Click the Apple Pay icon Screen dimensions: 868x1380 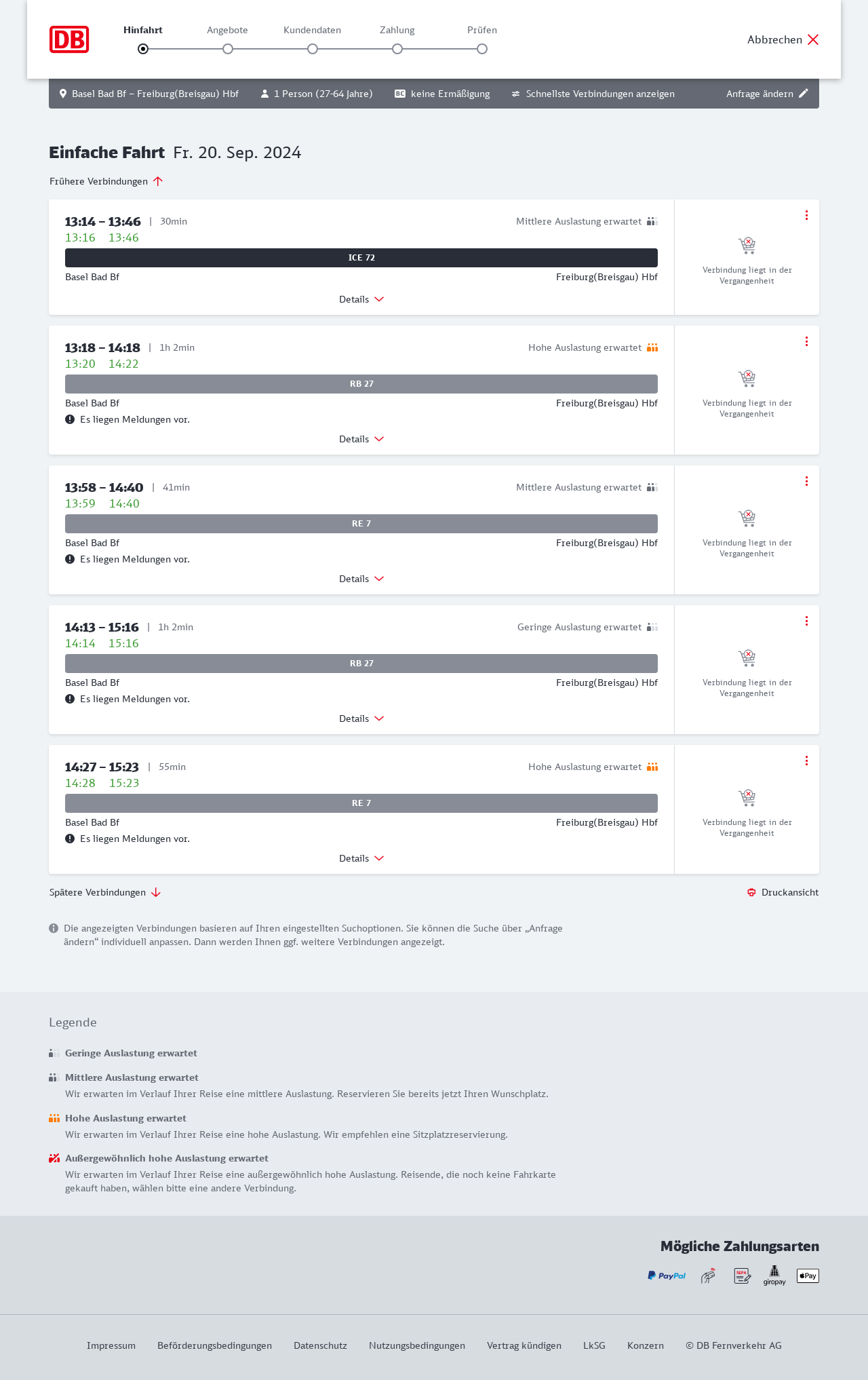(x=808, y=1276)
